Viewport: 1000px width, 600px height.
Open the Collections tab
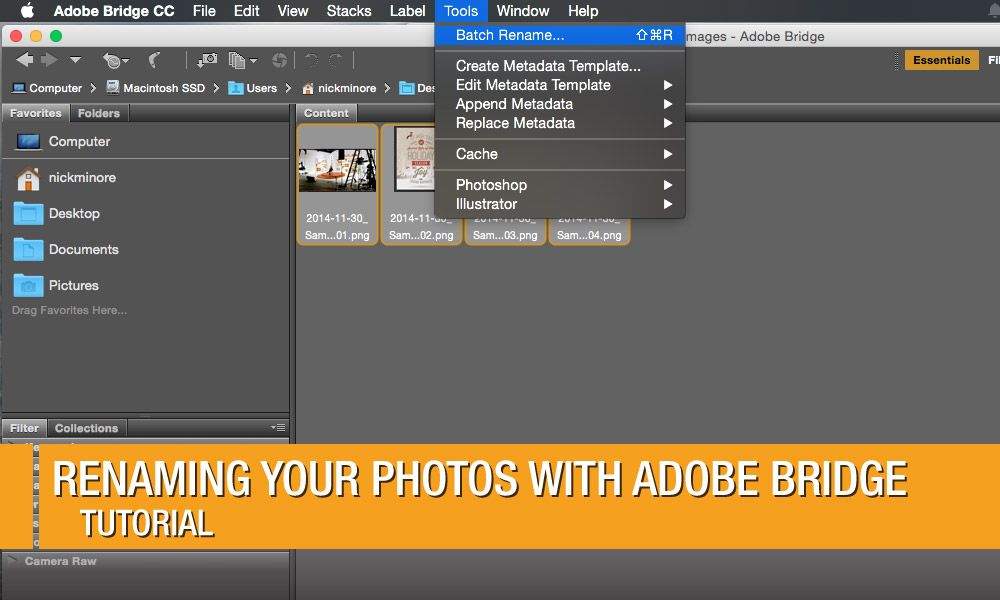[x=87, y=428]
